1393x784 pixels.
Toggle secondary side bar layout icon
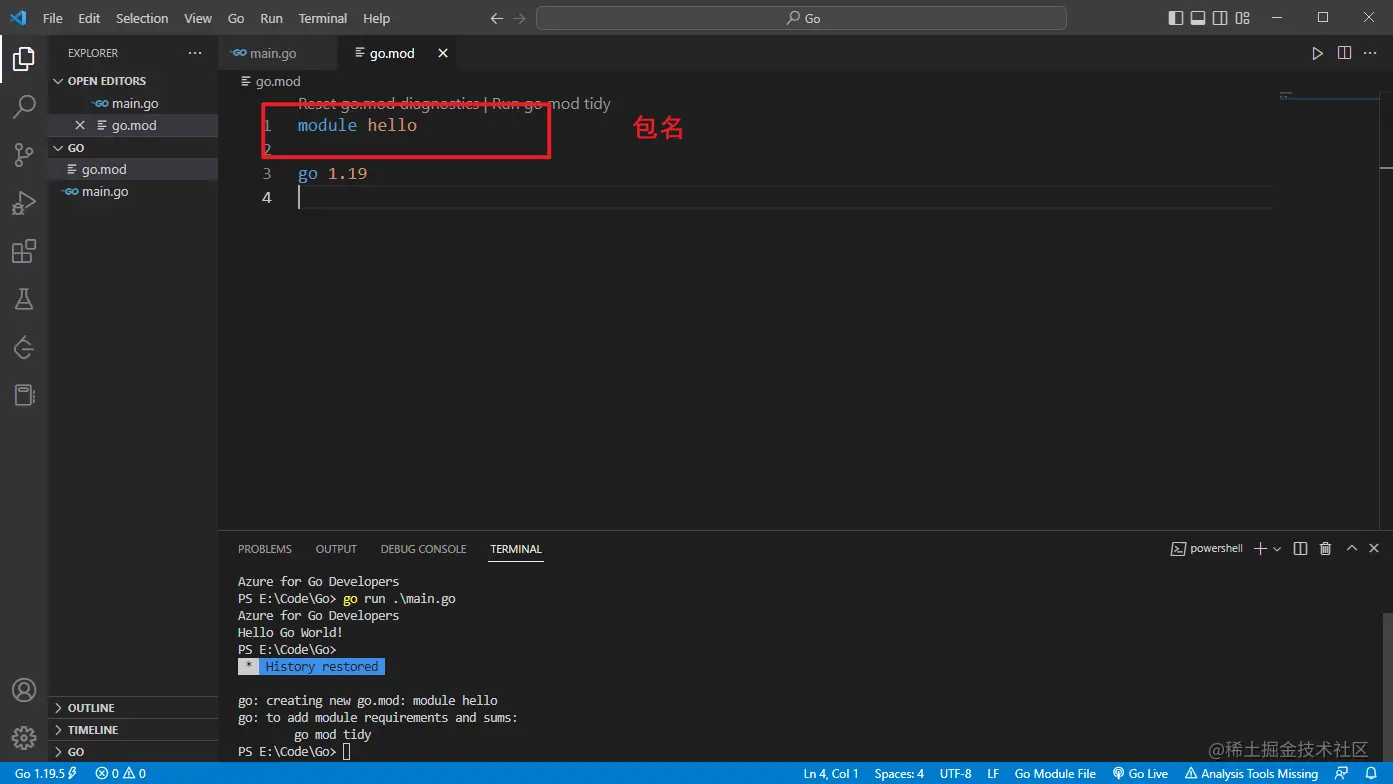1220,18
